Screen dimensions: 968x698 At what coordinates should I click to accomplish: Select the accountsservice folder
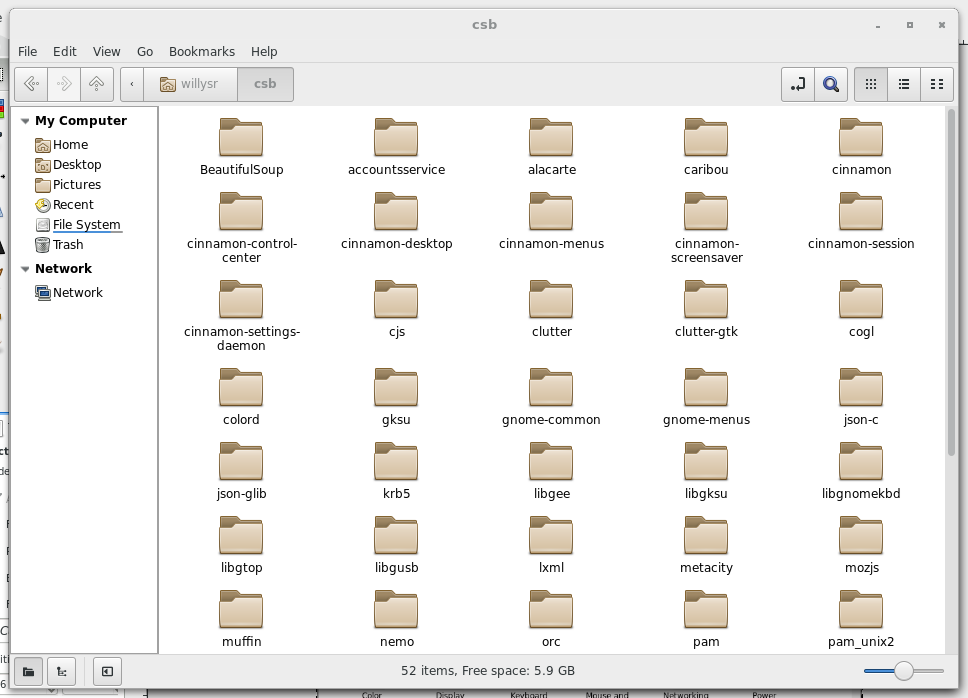[x=396, y=147]
